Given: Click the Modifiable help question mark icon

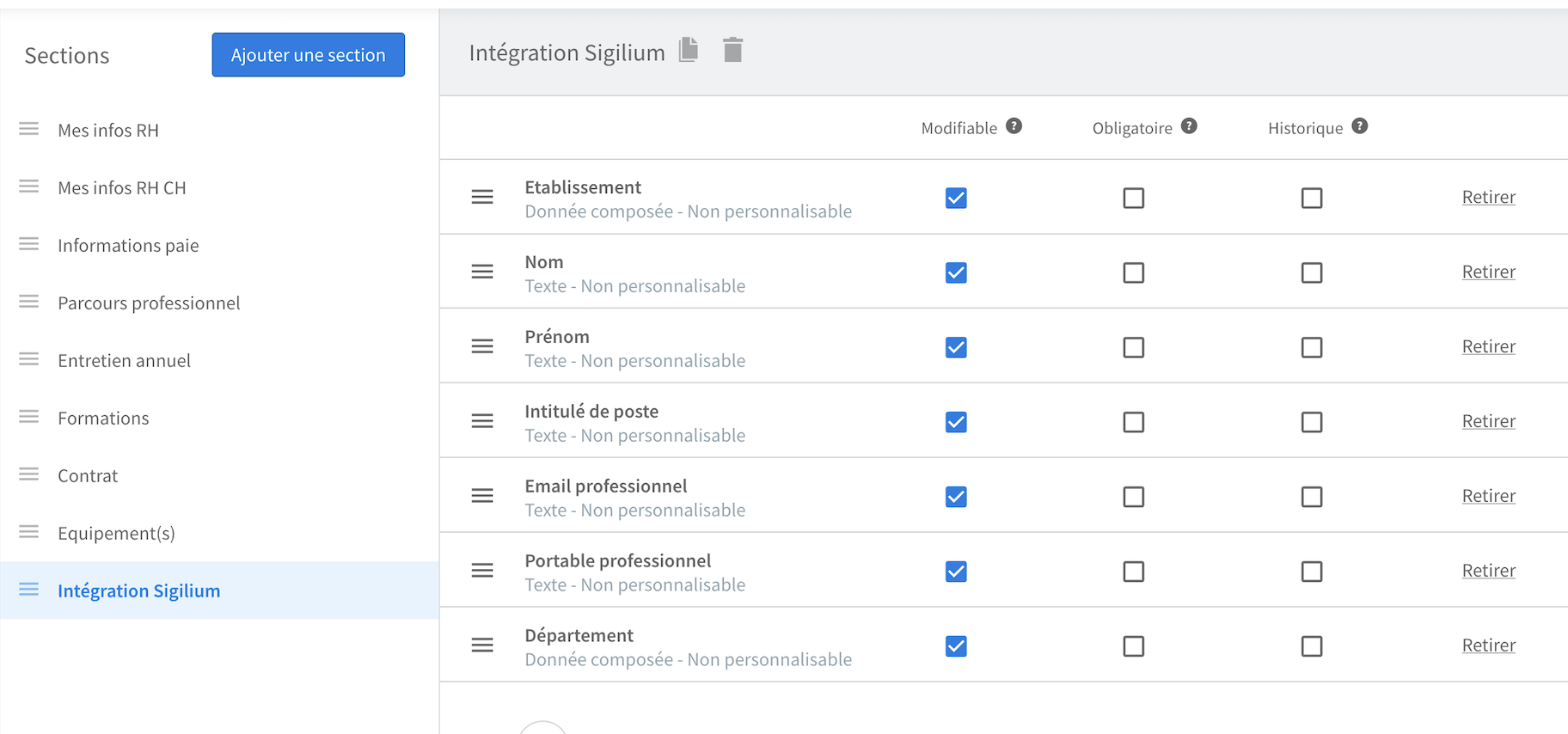Looking at the screenshot, I should (1014, 126).
